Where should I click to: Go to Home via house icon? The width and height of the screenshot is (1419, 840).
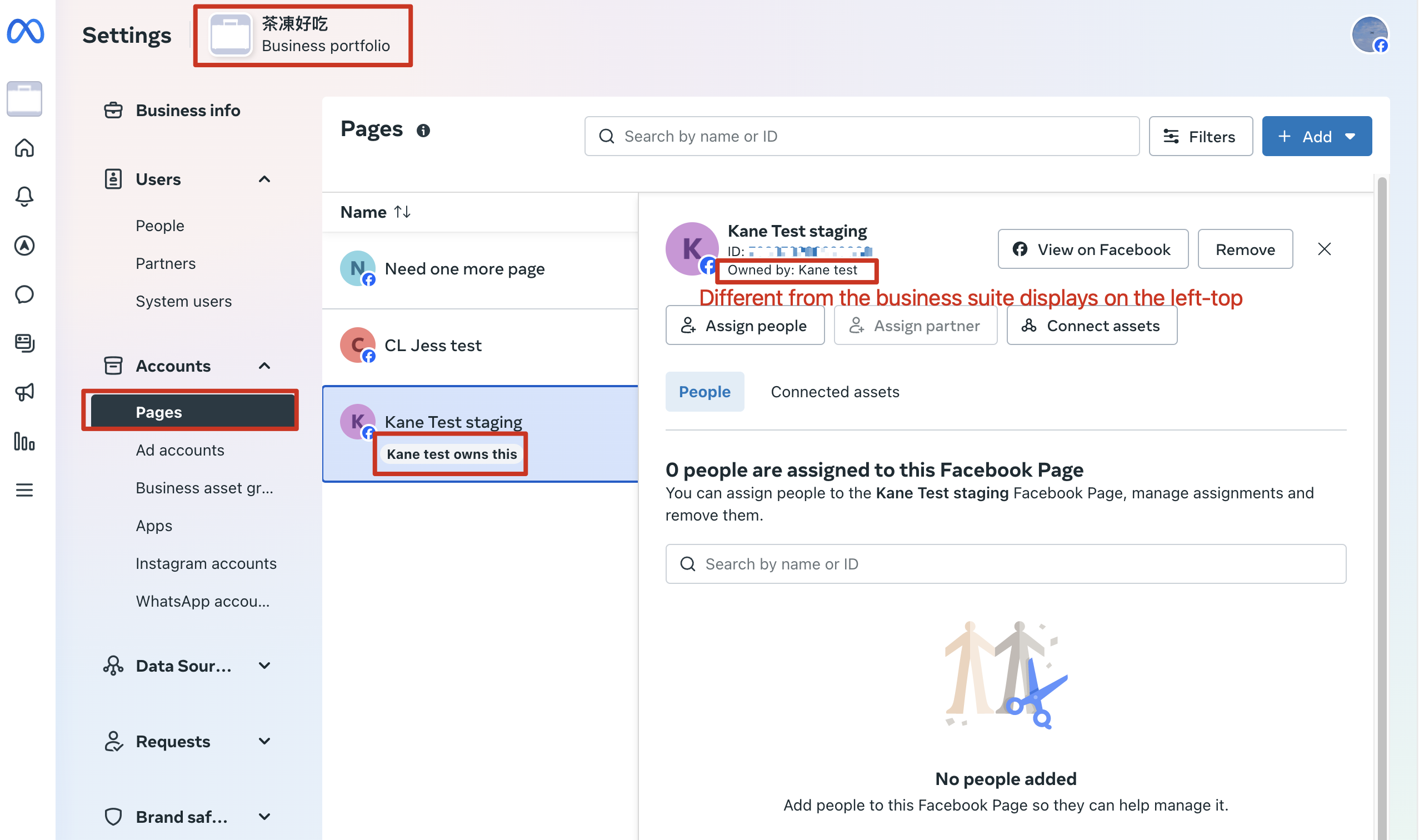coord(24,148)
